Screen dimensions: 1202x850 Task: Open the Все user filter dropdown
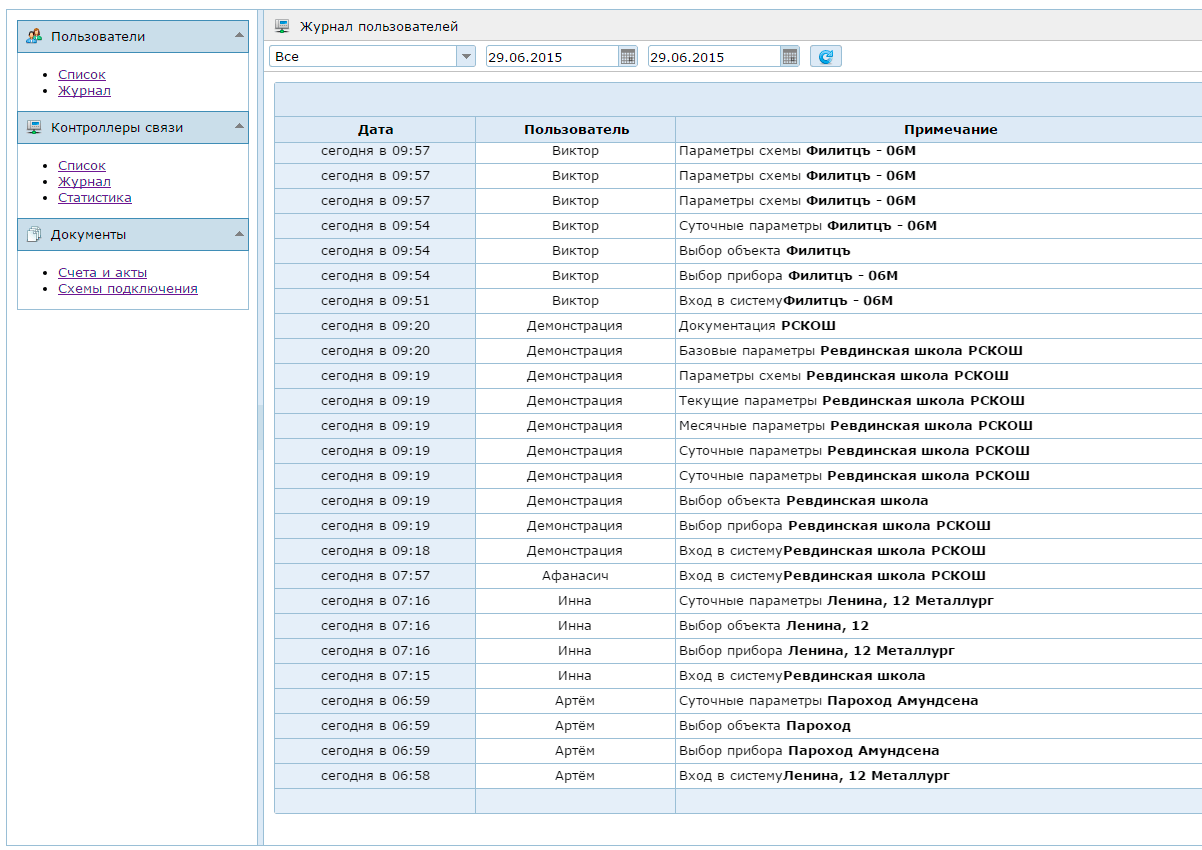tap(465, 57)
